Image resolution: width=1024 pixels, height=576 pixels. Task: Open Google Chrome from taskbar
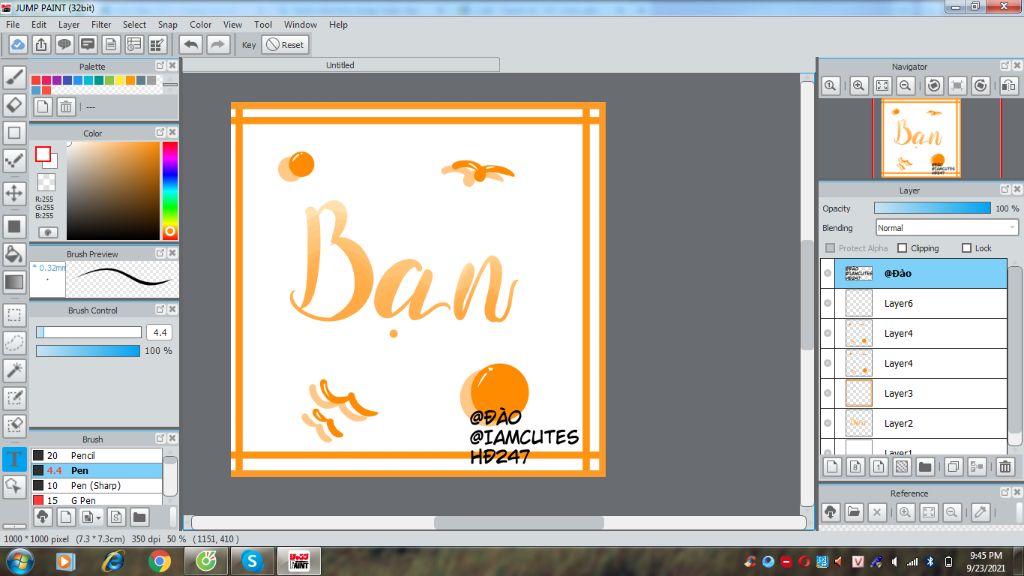coord(159,561)
